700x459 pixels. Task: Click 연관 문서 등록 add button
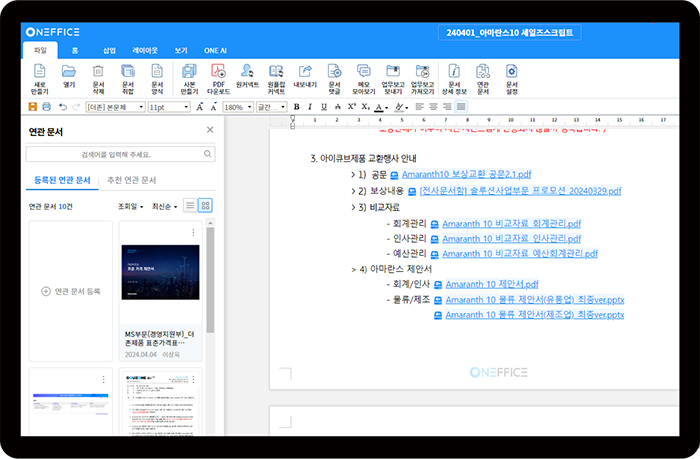71,291
